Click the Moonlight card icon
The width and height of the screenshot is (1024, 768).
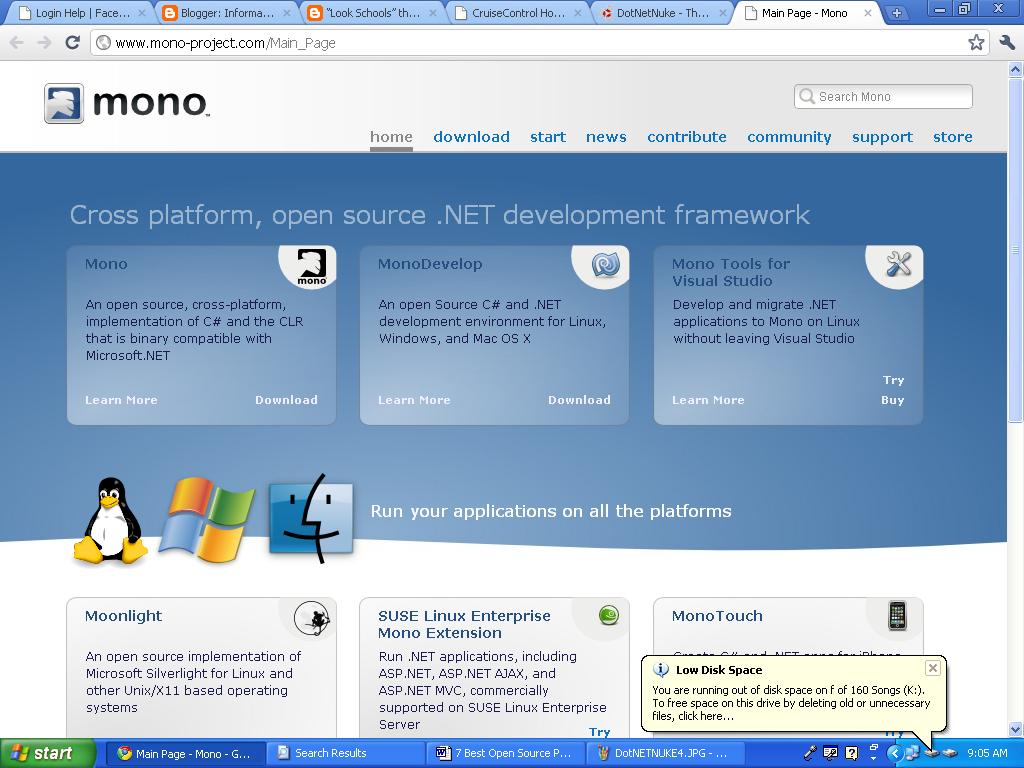[312, 618]
